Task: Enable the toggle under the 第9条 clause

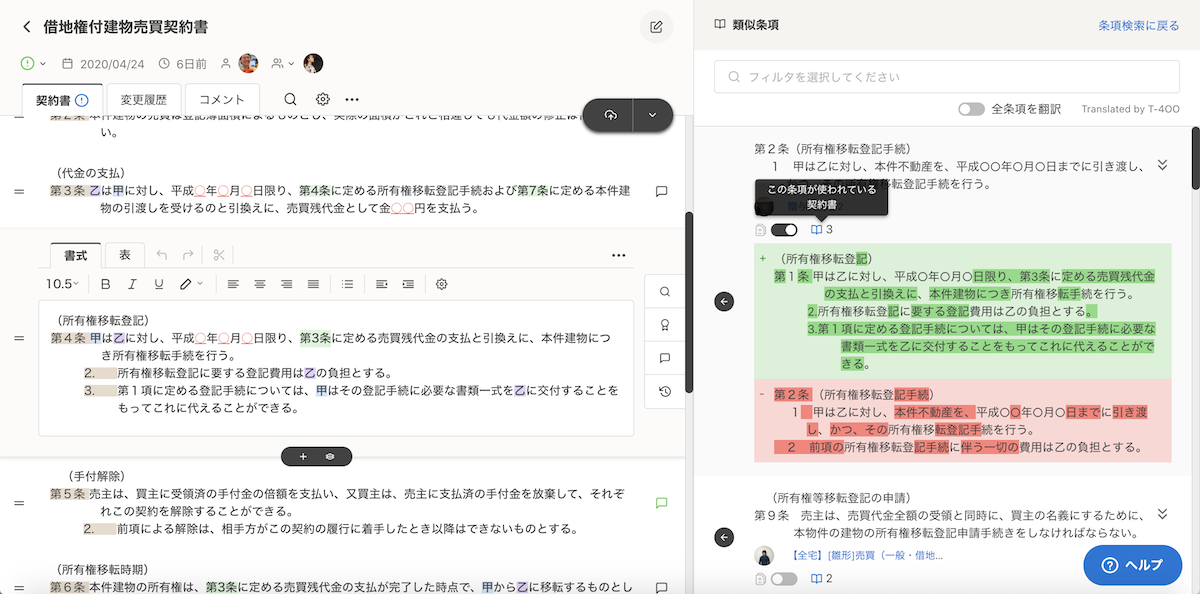Action: (x=785, y=578)
